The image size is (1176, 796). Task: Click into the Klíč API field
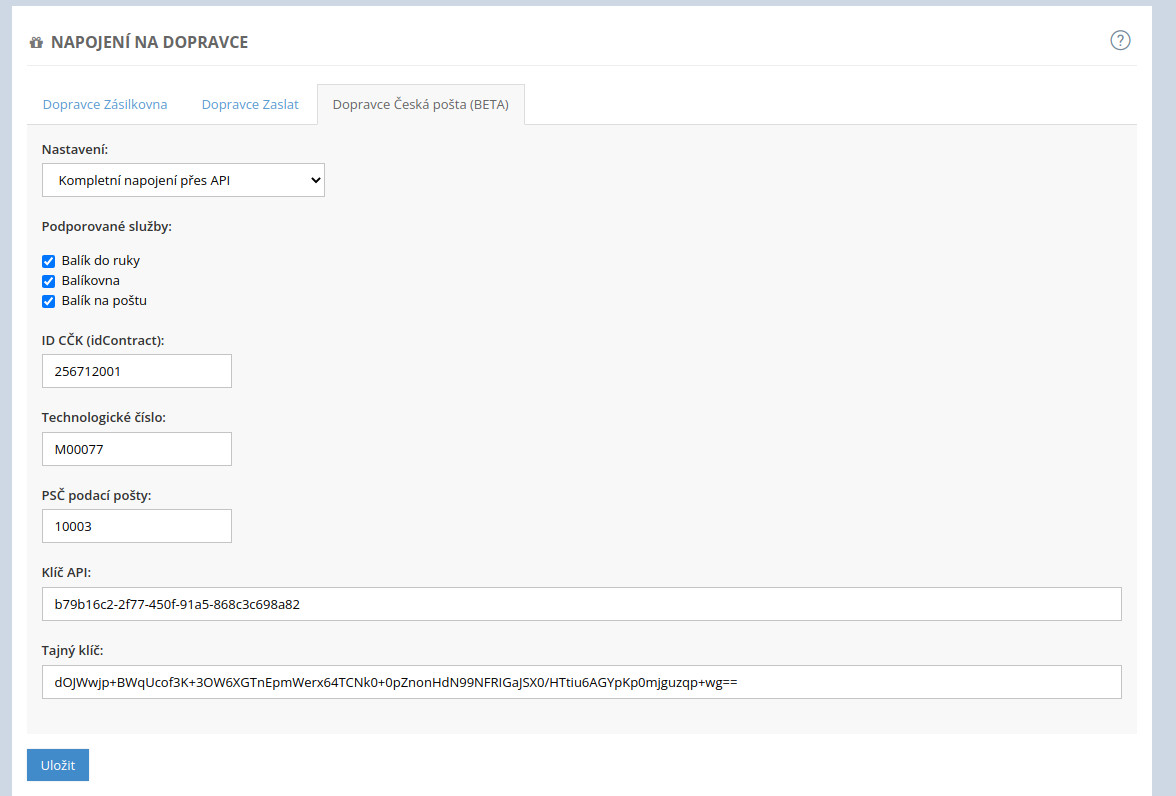[x=581, y=604]
